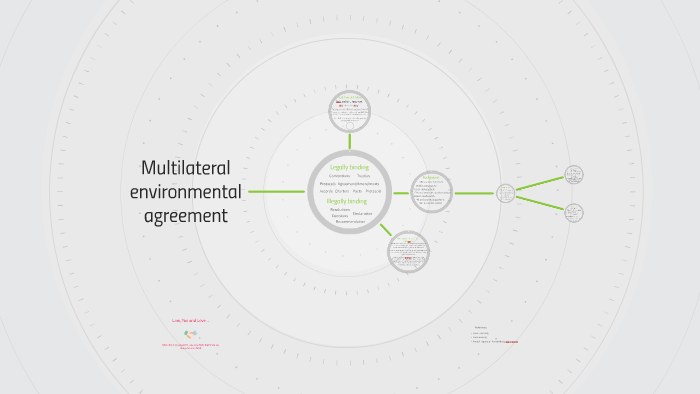Open the circle frame at the central circle's lower right

pos(408,252)
